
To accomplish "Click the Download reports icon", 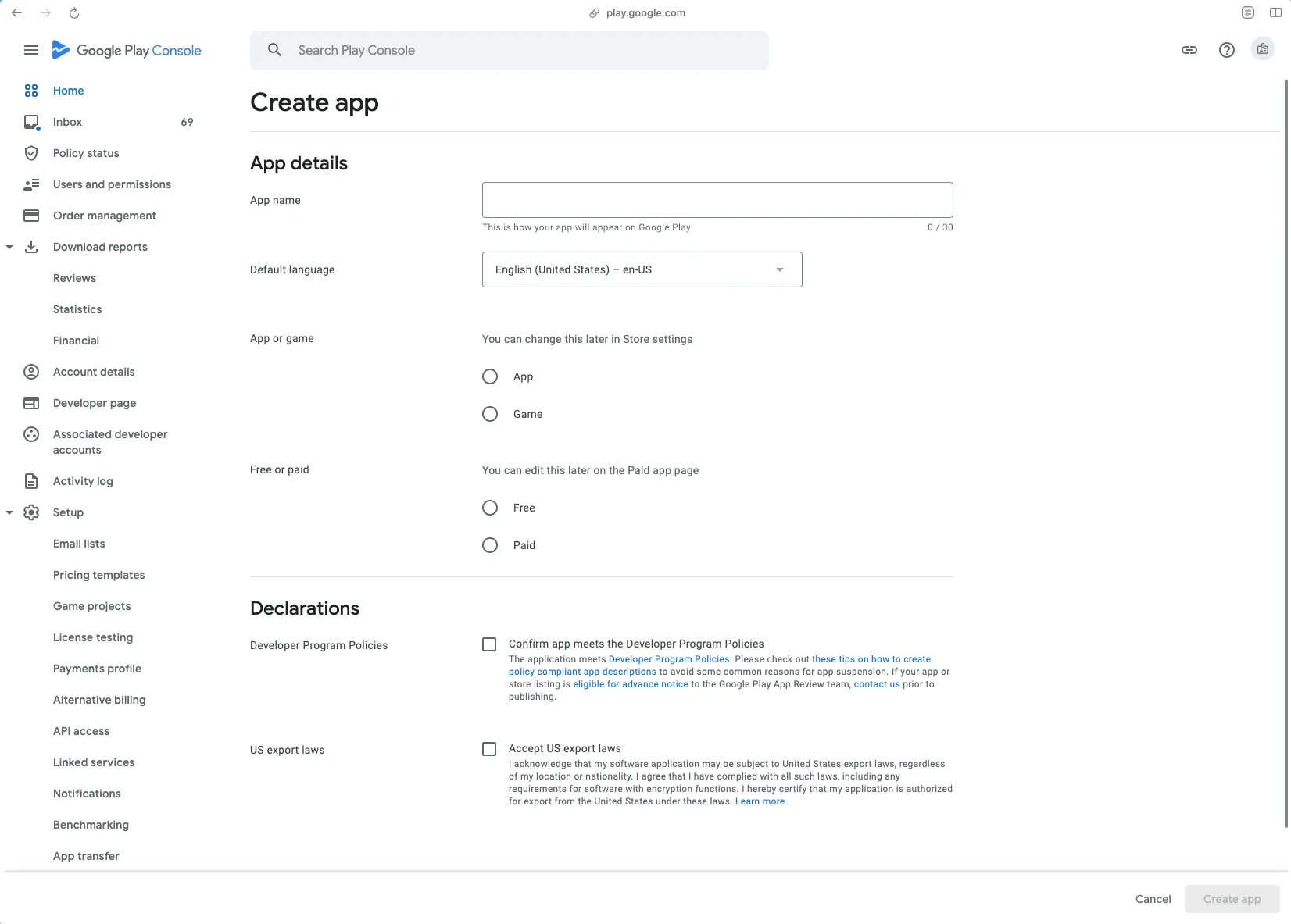I will pyautogui.click(x=31, y=247).
